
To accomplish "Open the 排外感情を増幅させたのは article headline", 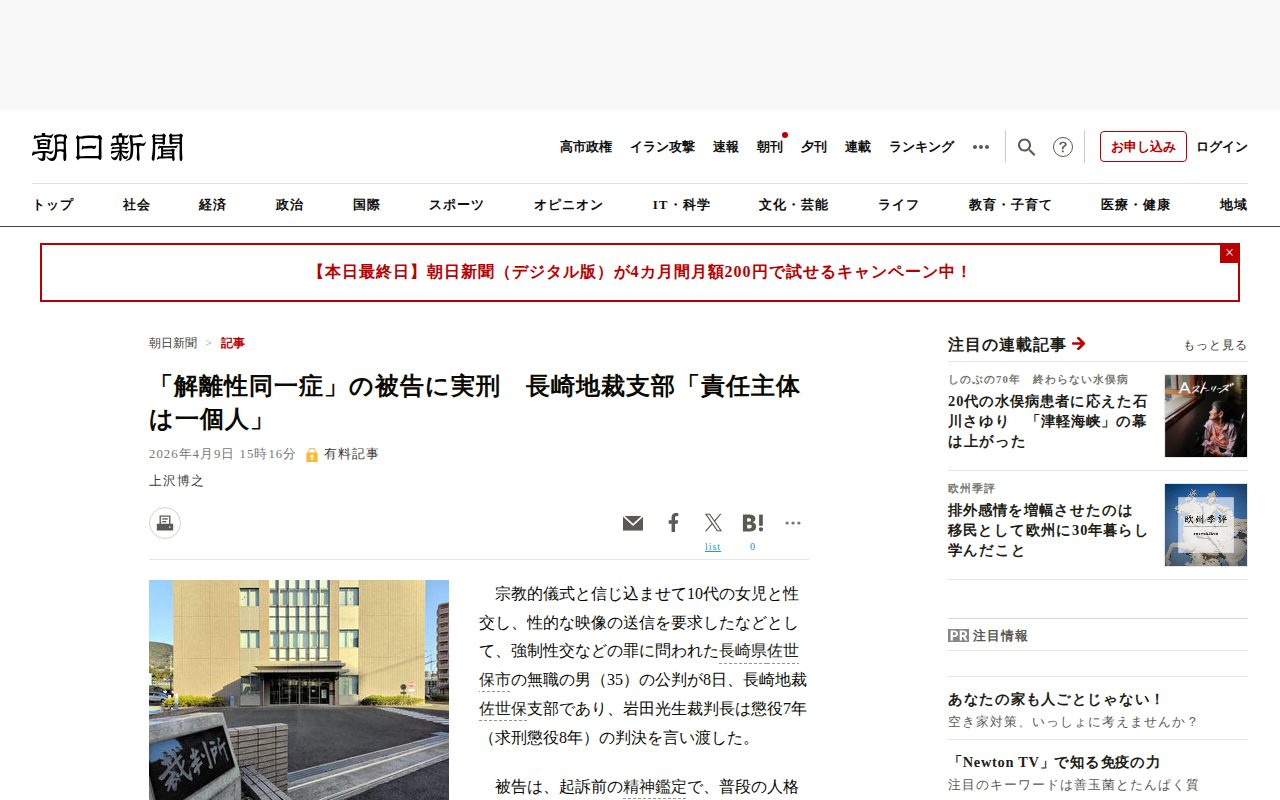I will click(1048, 530).
